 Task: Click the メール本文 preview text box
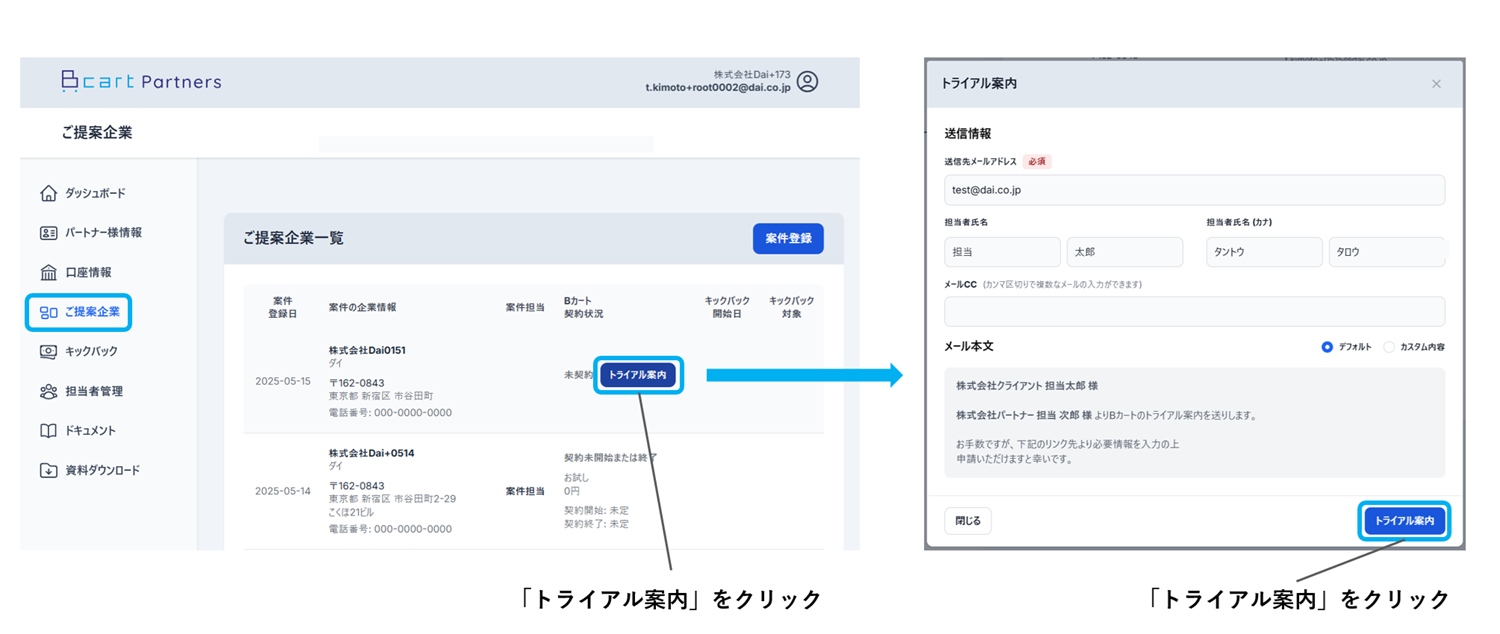click(x=1194, y=422)
